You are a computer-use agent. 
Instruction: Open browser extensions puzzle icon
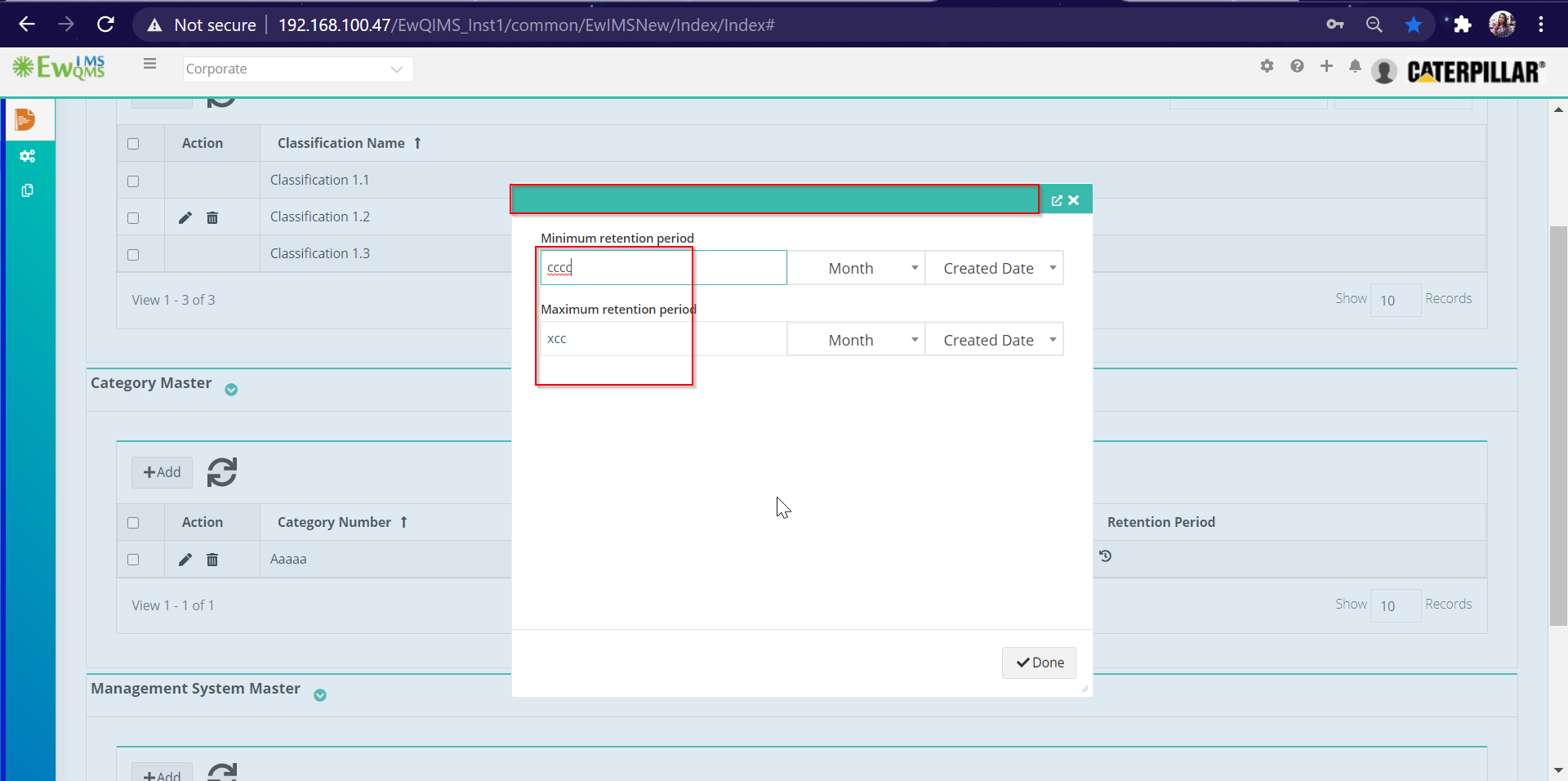[x=1463, y=25]
